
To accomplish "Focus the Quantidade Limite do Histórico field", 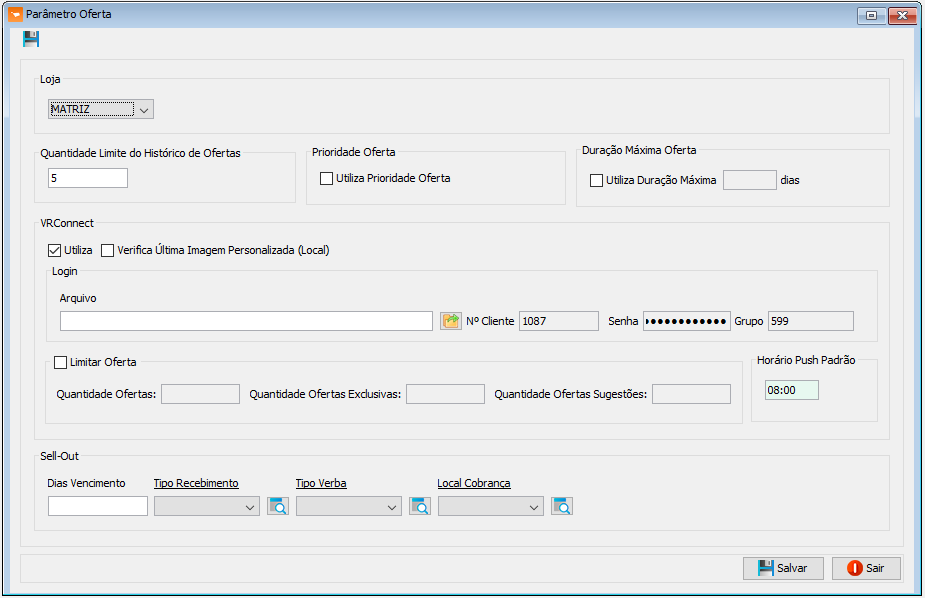I will (x=88, y=178).
